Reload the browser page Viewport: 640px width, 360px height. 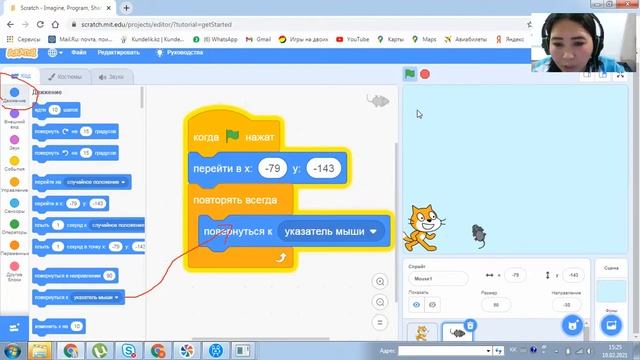[40, 24]
